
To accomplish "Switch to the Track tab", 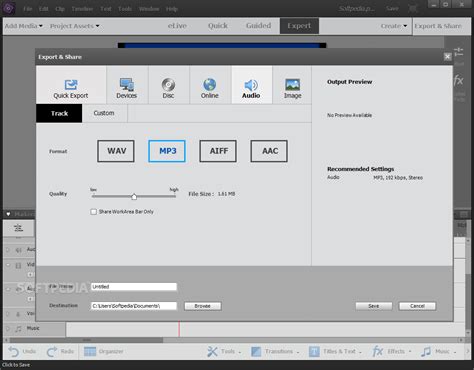I will pyautogui.click(x=59, y=113).
